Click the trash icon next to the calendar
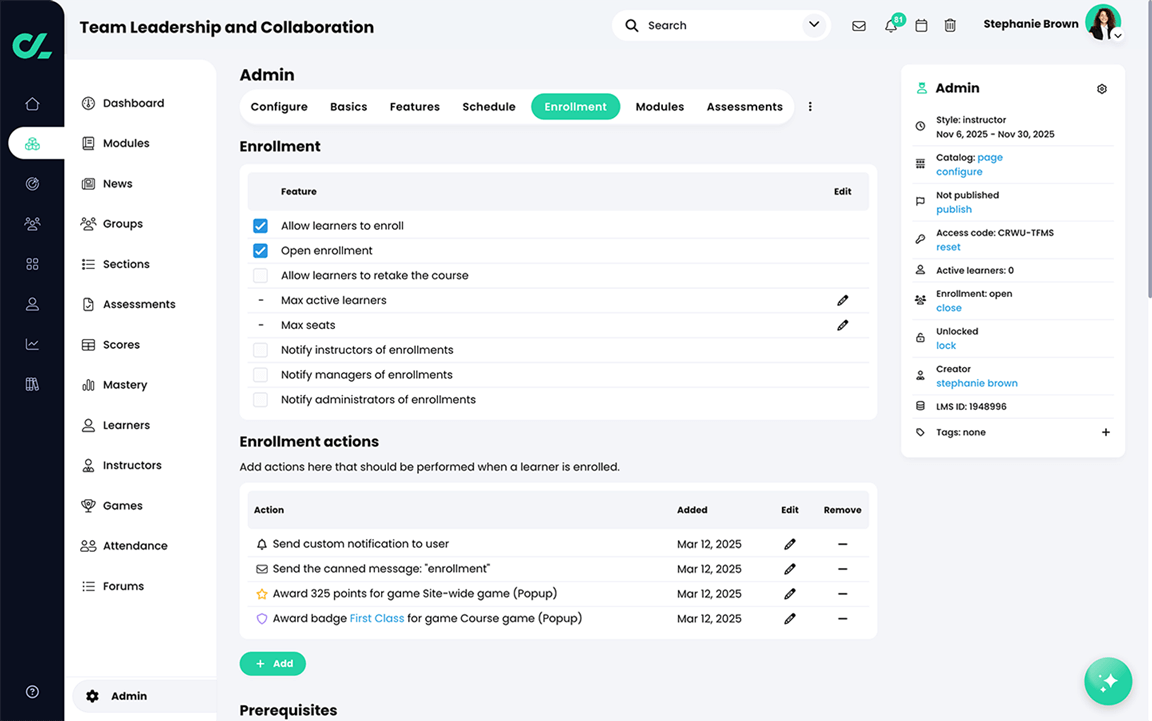The width and height of the screenshot is (1152, 721). point(950,25)
